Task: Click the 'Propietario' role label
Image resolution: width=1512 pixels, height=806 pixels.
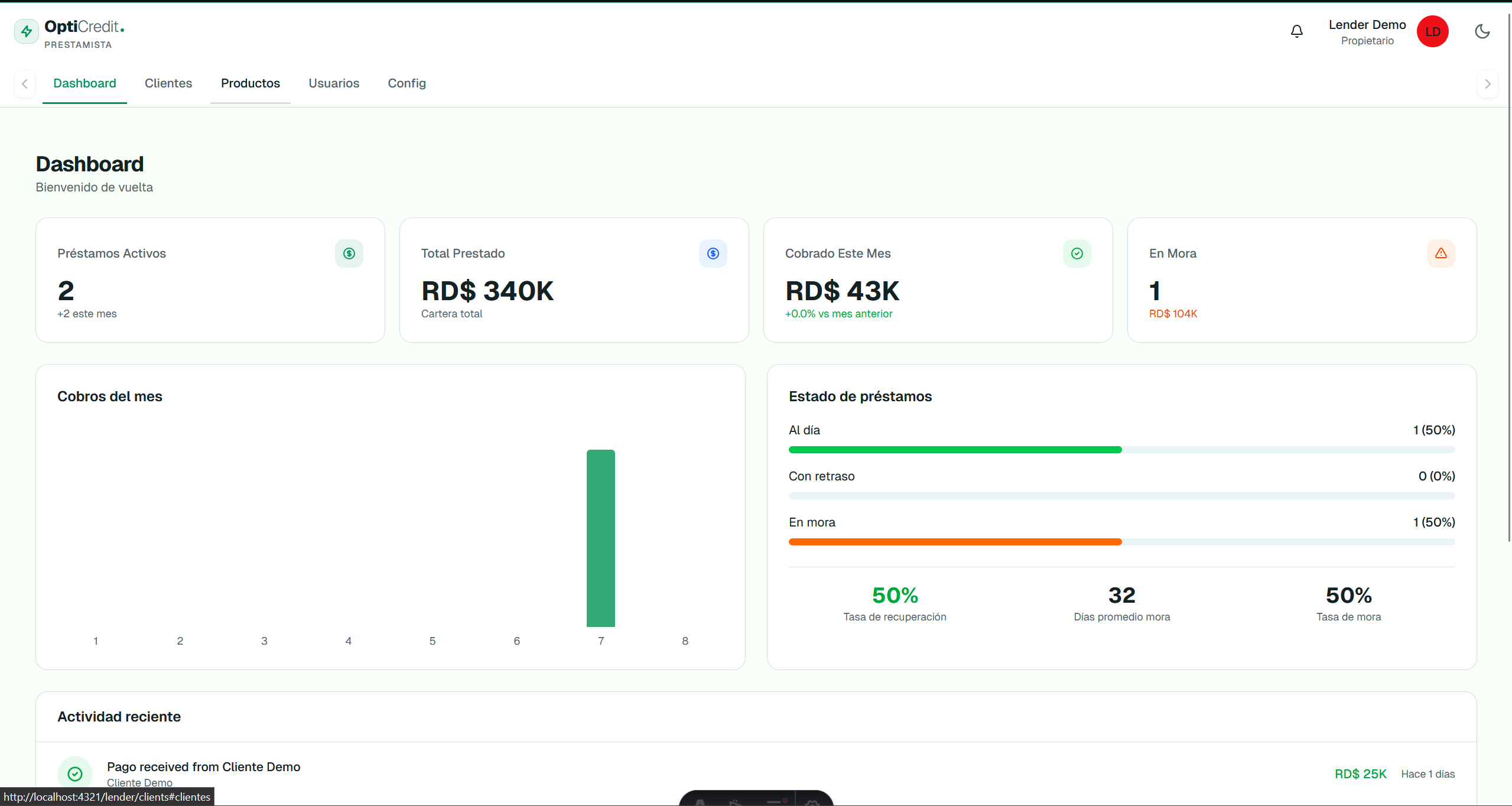Action: click(x=1367, y=41)
